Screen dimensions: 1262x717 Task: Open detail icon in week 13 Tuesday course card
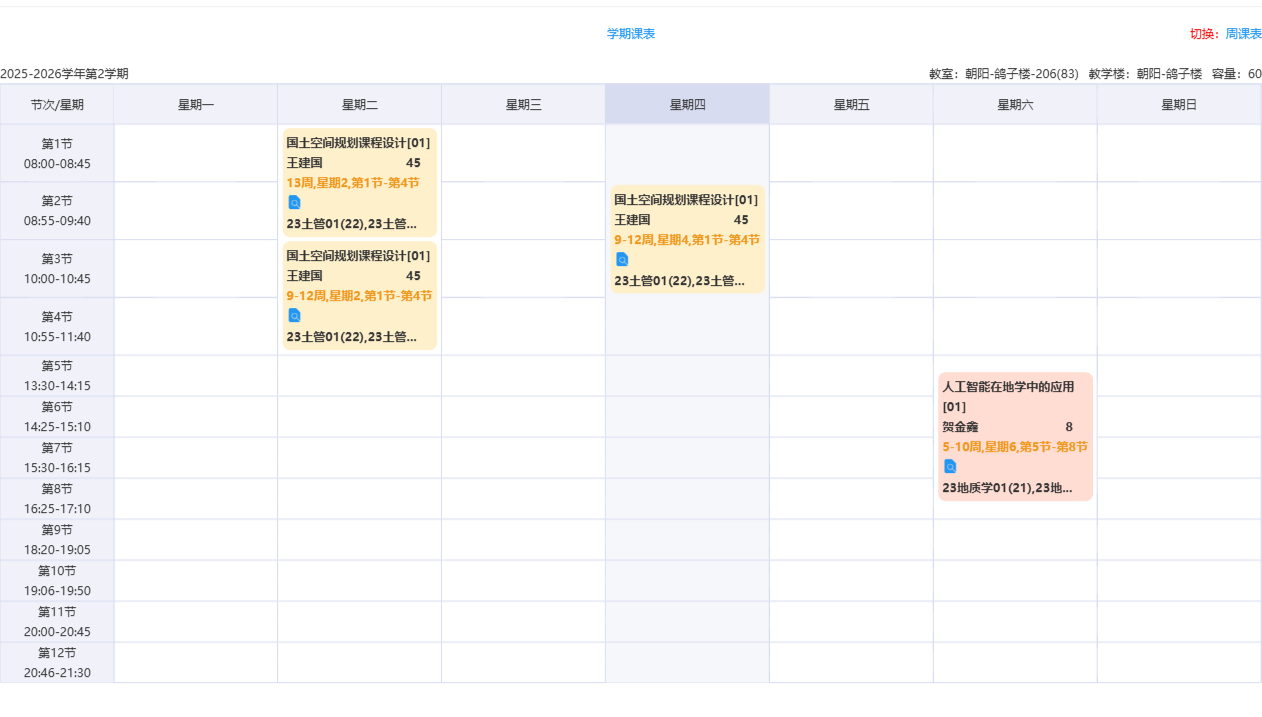[x=294, y=202]
